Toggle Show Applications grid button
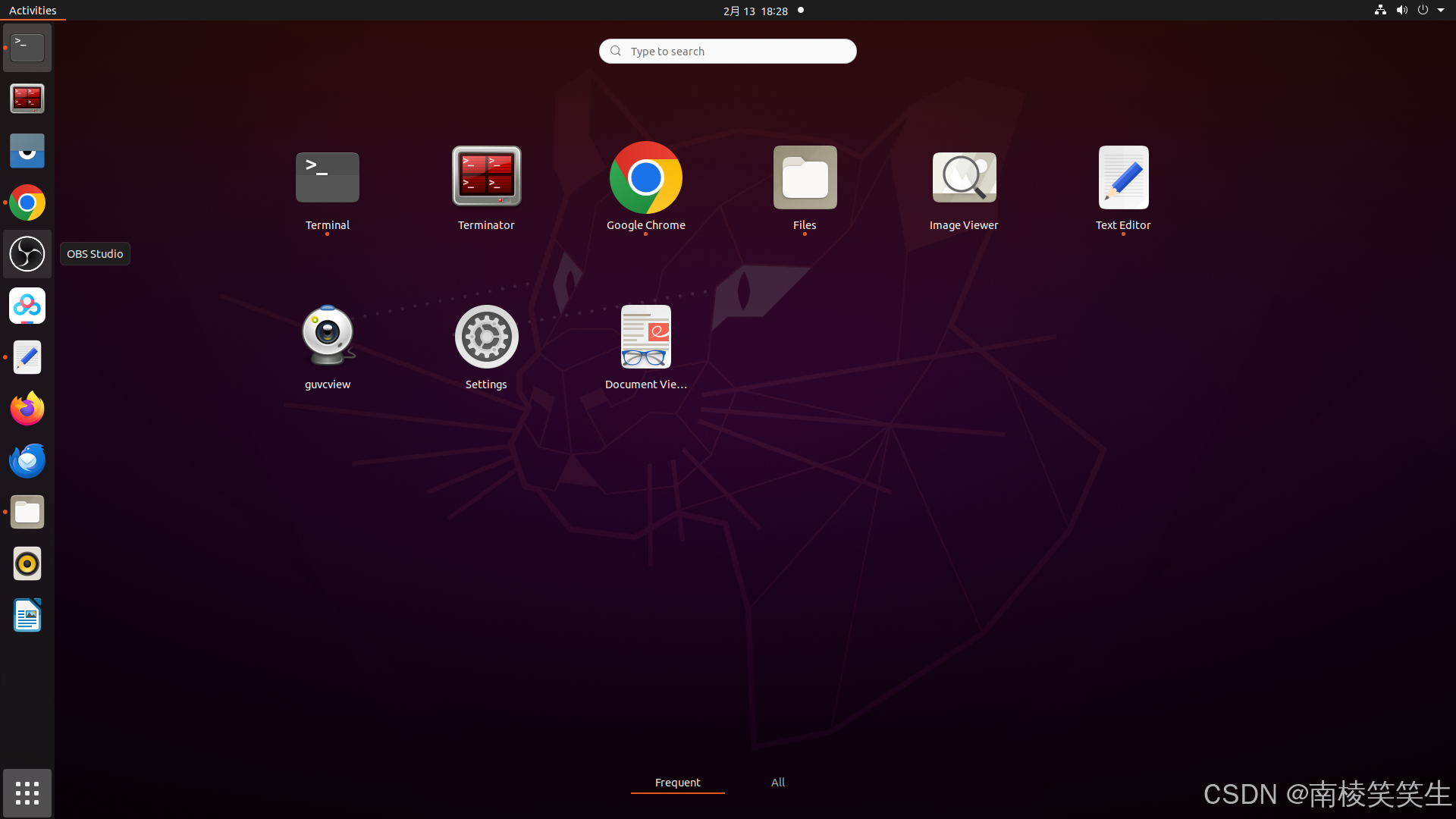 (x=27, y=793)
